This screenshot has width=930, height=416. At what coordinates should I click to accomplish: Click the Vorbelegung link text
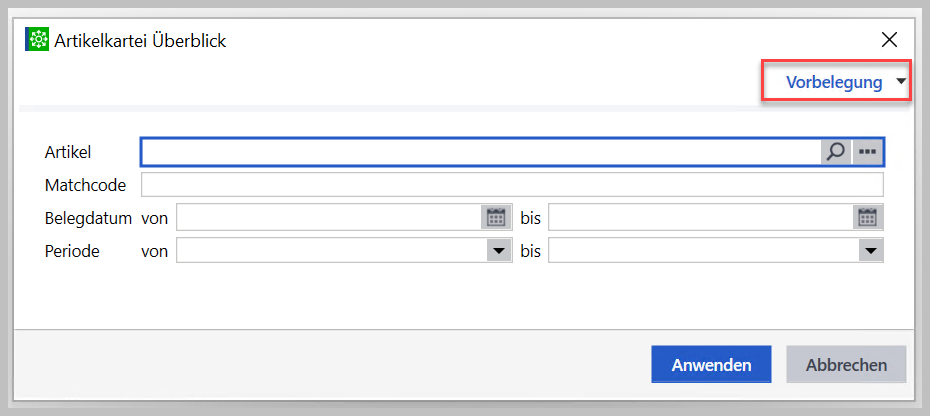[x=834, y=82]
